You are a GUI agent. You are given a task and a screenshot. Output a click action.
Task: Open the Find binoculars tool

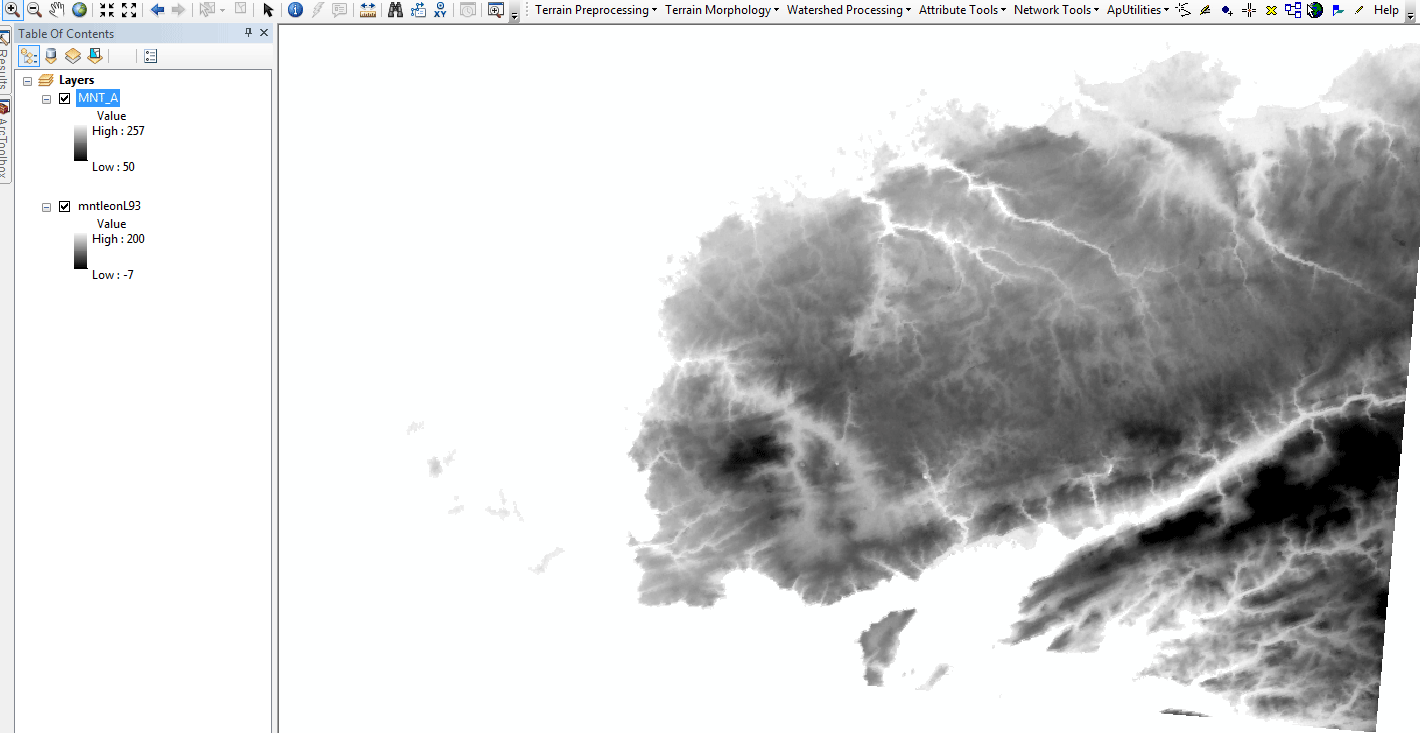pos(395,10)
